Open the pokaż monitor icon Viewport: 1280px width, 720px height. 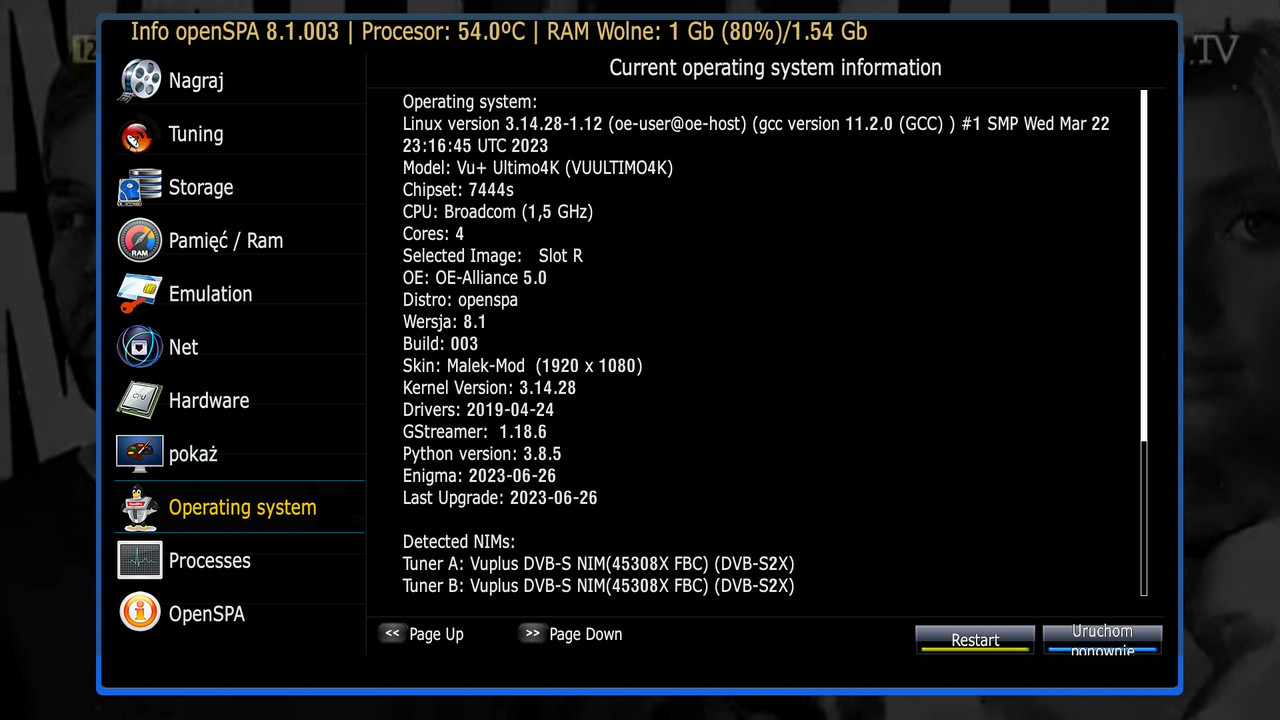140,454
